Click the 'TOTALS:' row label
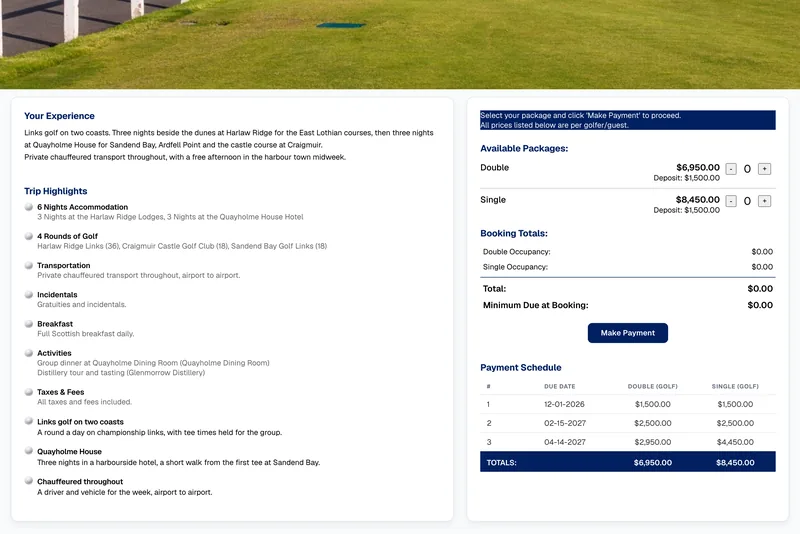The width and height of the screenshot is (800, 534). (x=501, y=463)
